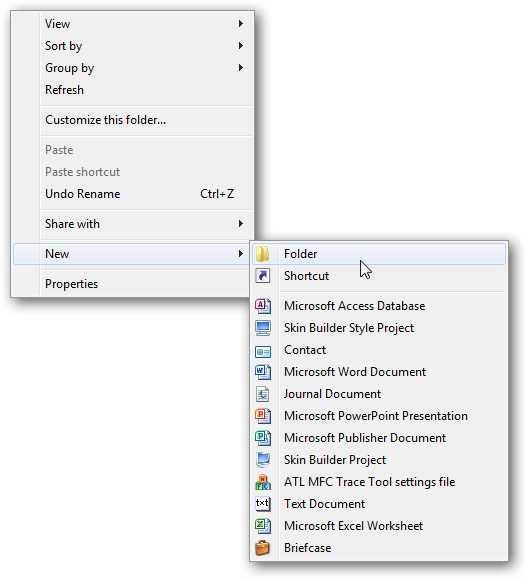This screenshot has width=527, height=580.
Task: Select the 'Contact' label in the submenu
Action: click(305, 350)
